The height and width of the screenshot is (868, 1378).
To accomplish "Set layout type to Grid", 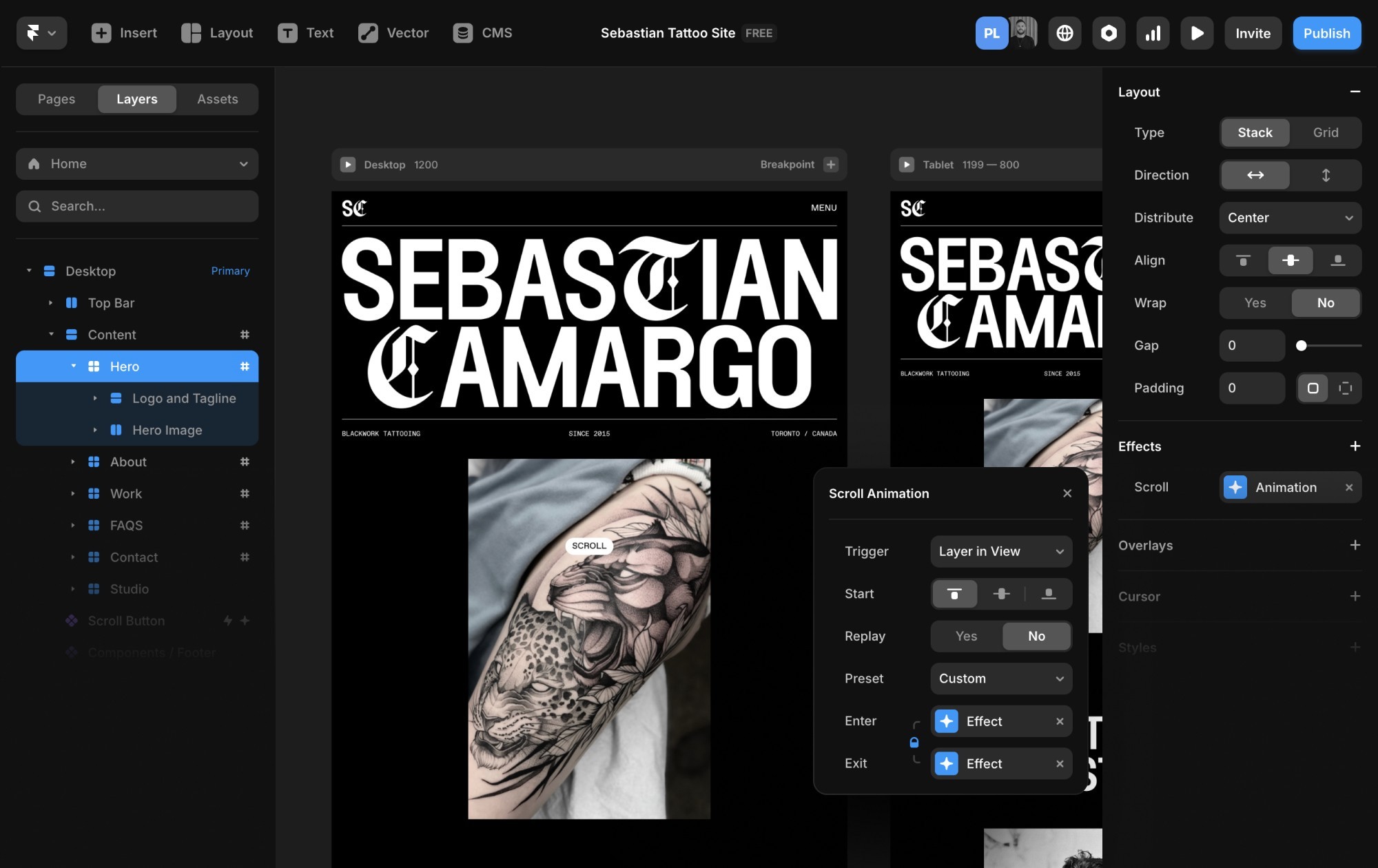I will pos(1326,132).
